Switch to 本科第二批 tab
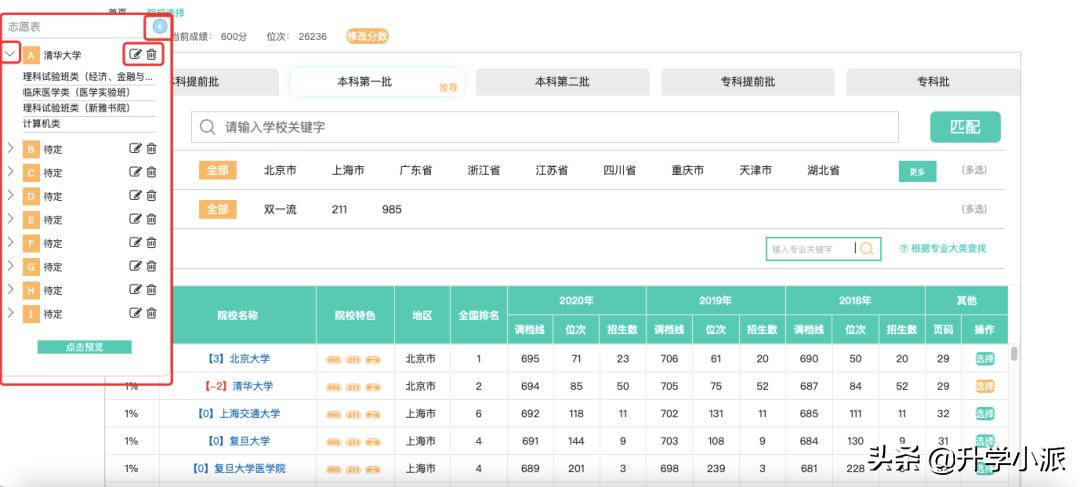This screenshot has height=487, width=1080. [562, 82]
